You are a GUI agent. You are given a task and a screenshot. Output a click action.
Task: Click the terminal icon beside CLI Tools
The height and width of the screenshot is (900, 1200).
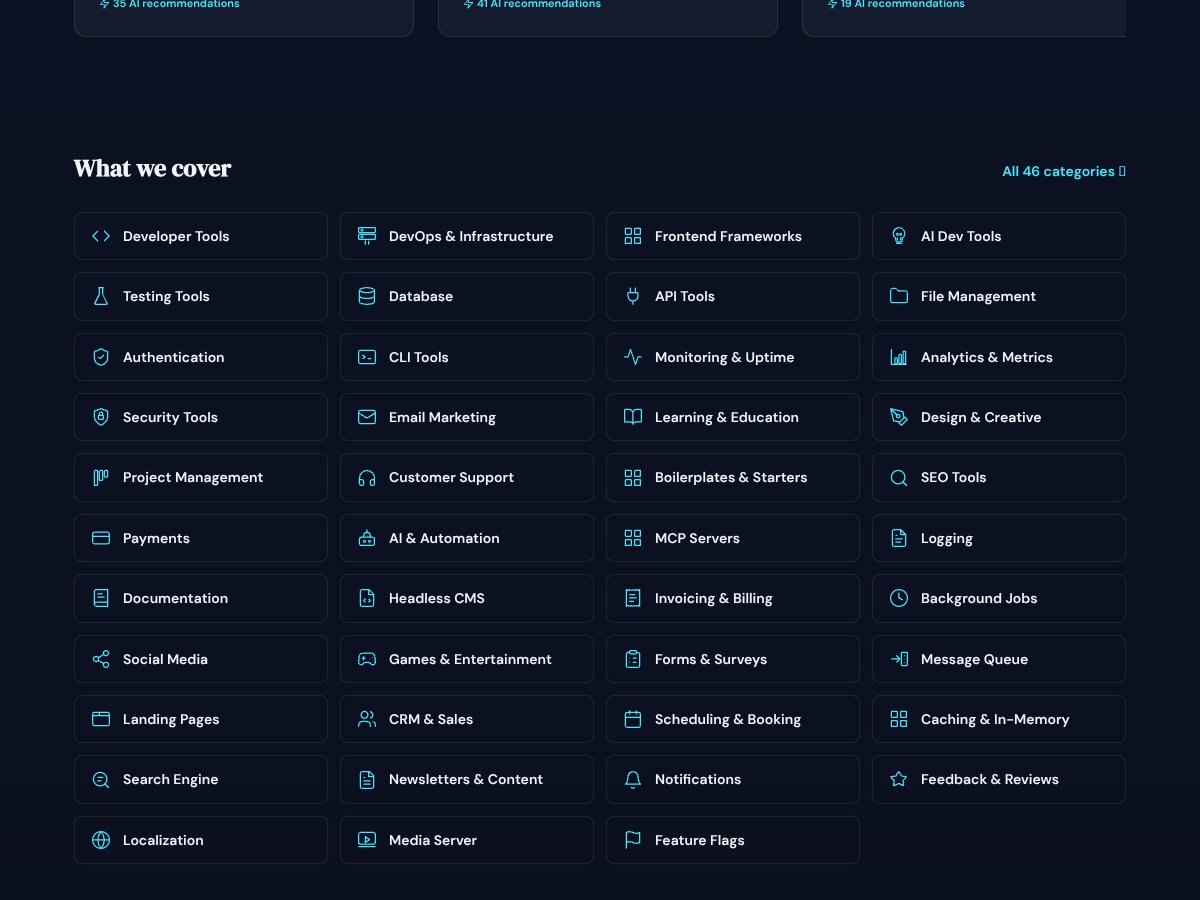pyautogui.click(x=367, y=357)
